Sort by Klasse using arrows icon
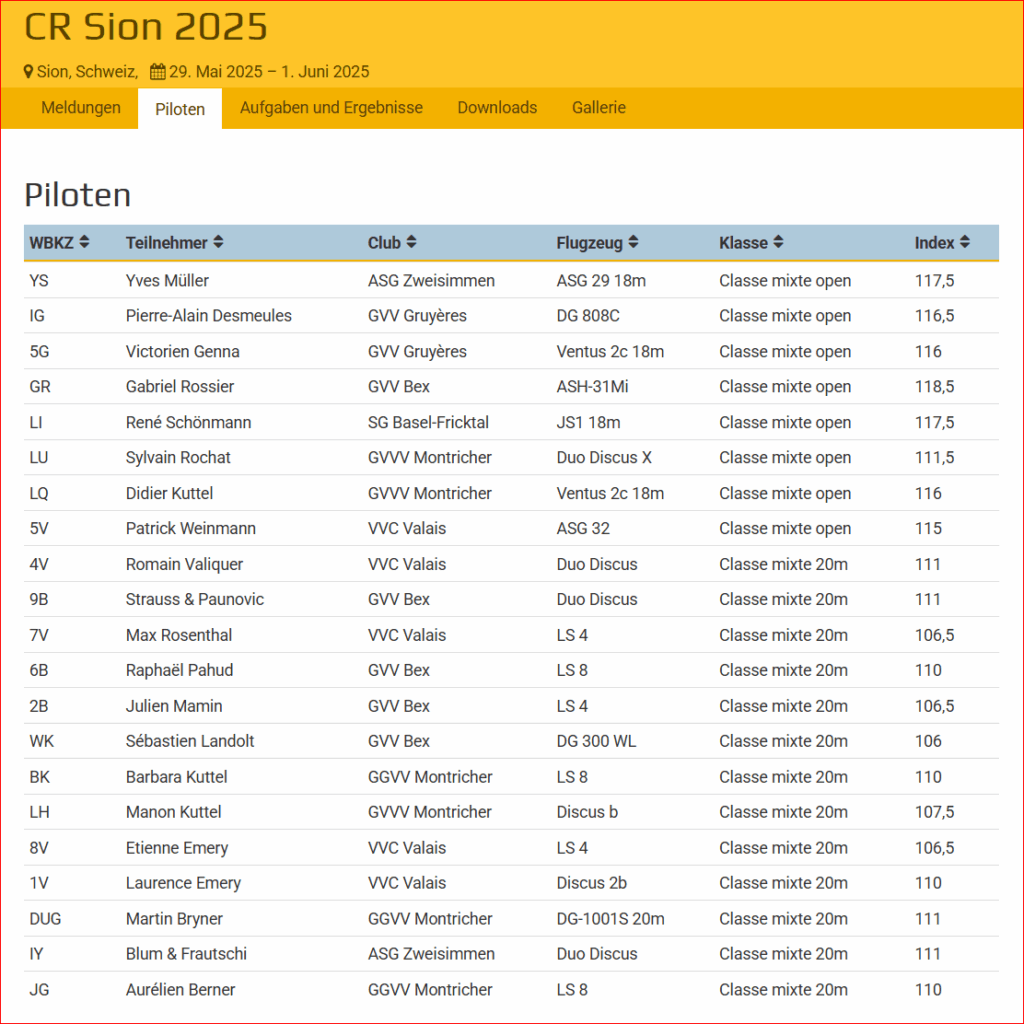The width and height of the screenshot is (1024, 1024). (778, 242)
